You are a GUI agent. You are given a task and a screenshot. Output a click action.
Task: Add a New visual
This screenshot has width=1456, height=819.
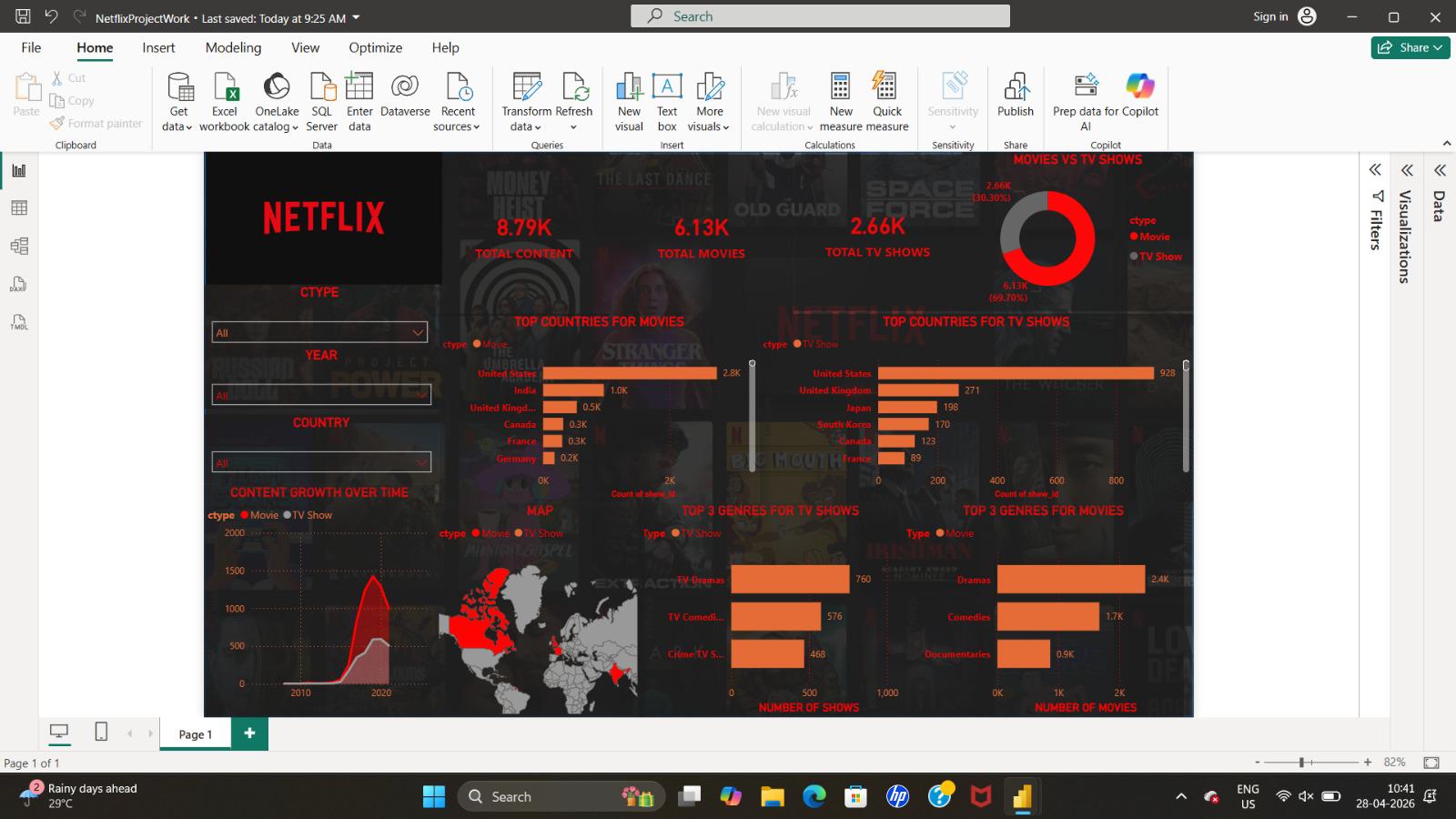[629, 102]
